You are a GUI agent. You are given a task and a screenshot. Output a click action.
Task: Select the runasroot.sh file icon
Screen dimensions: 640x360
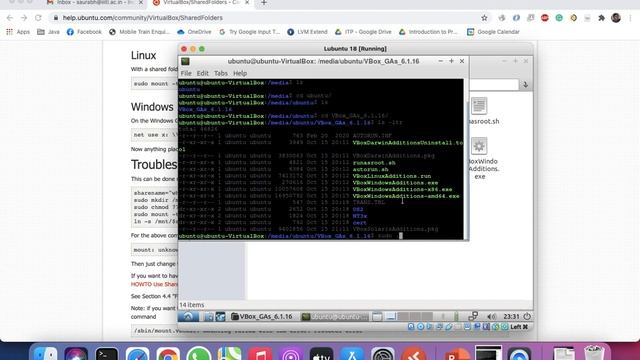tap(479, 106)
